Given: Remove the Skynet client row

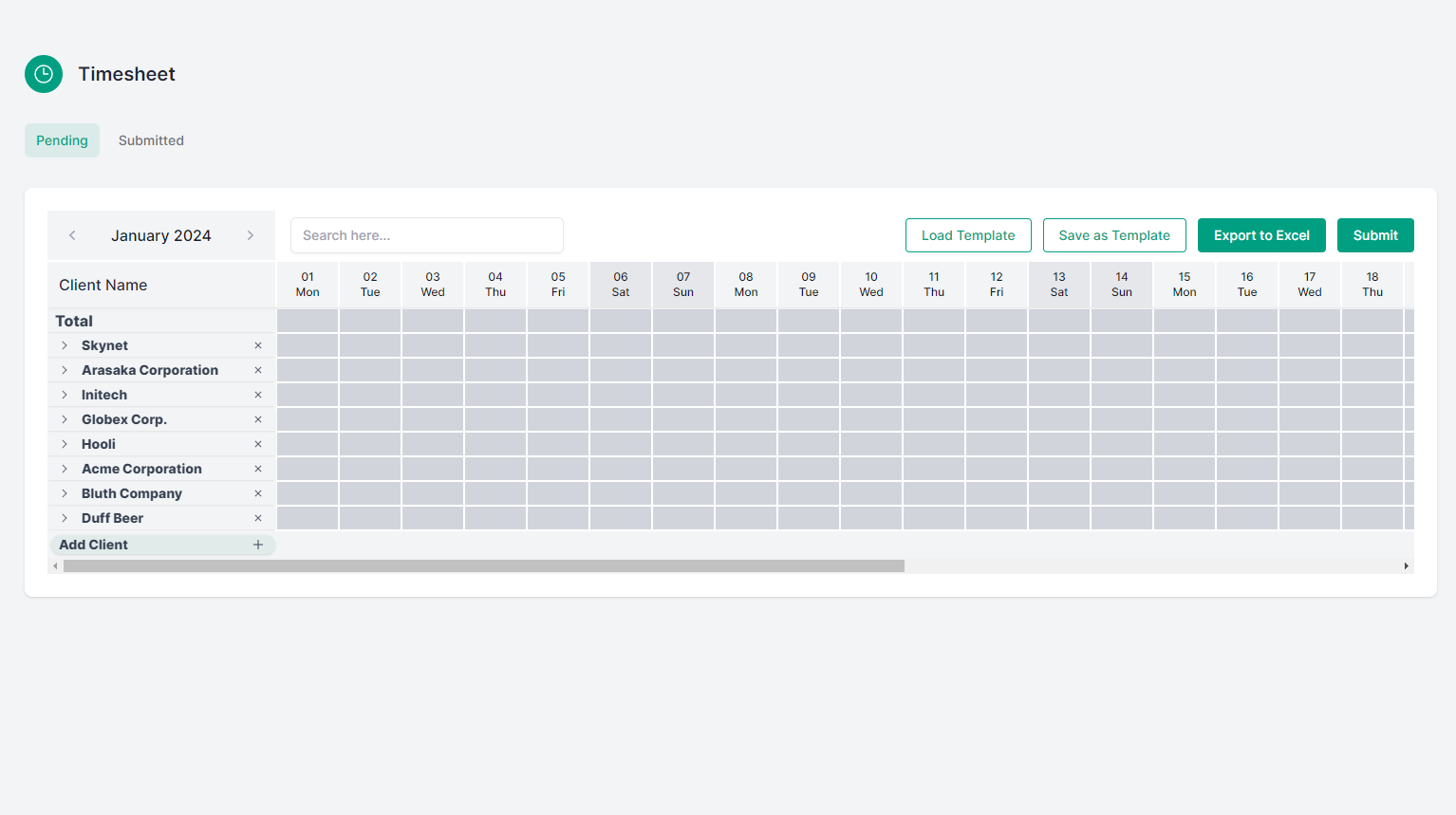Looking at the screenshot, I should [x=258, y=345].
